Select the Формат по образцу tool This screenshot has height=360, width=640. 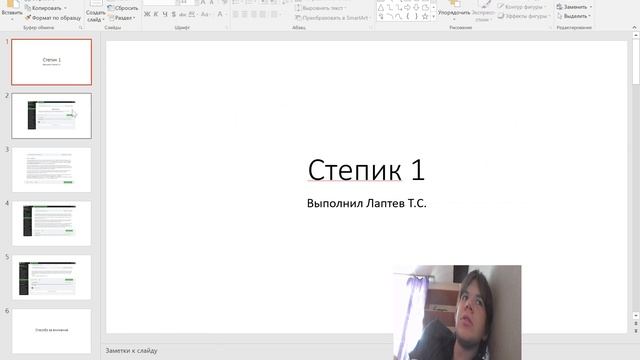53,18
